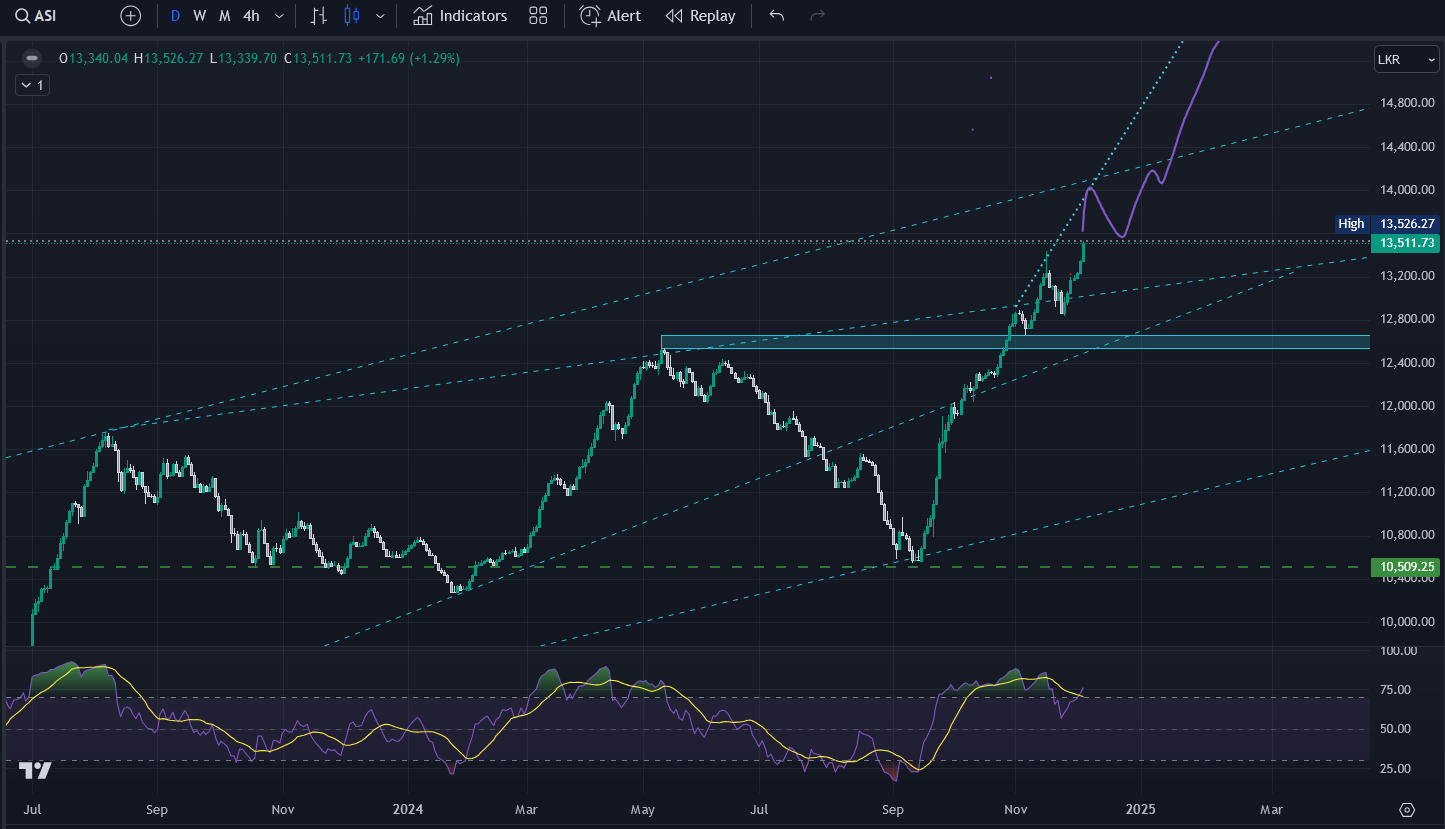The image size is (1445, 829).
Task: Open the timeframe list chevron after 4h
Action: 279,16
